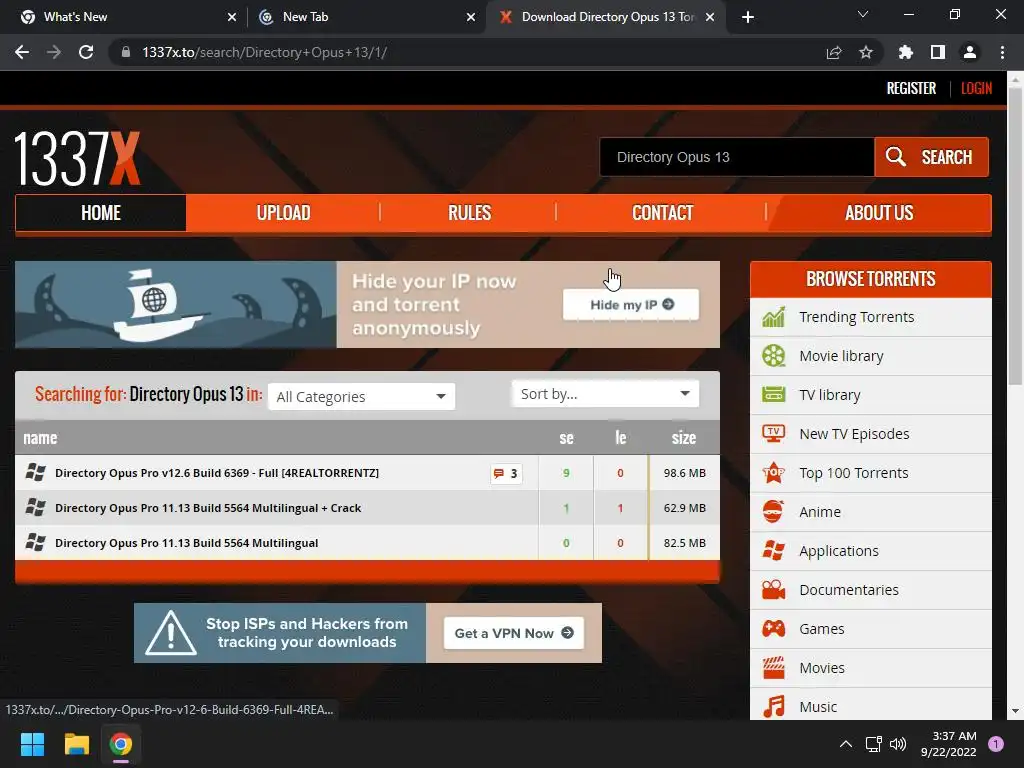Open File Explorer from the taskbar
Viewport: 1024px width, 768px height.
point(76,744)
